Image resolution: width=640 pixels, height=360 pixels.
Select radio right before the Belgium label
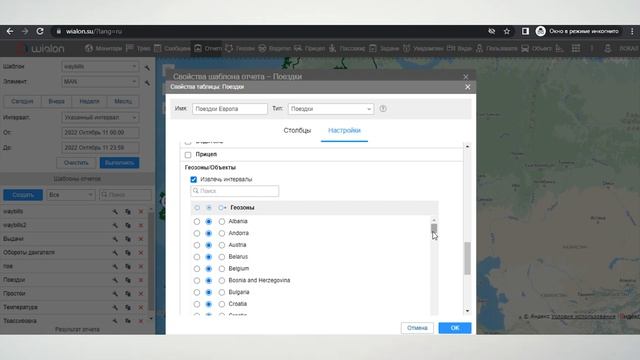coord(222,269)
